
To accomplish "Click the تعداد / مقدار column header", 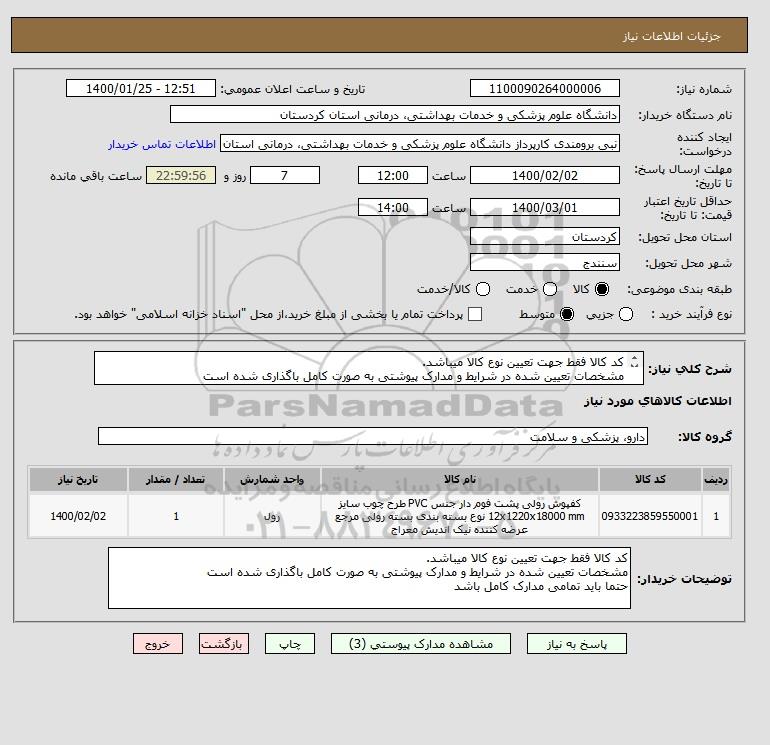I will pyautogui.click(x=176, y=479).
